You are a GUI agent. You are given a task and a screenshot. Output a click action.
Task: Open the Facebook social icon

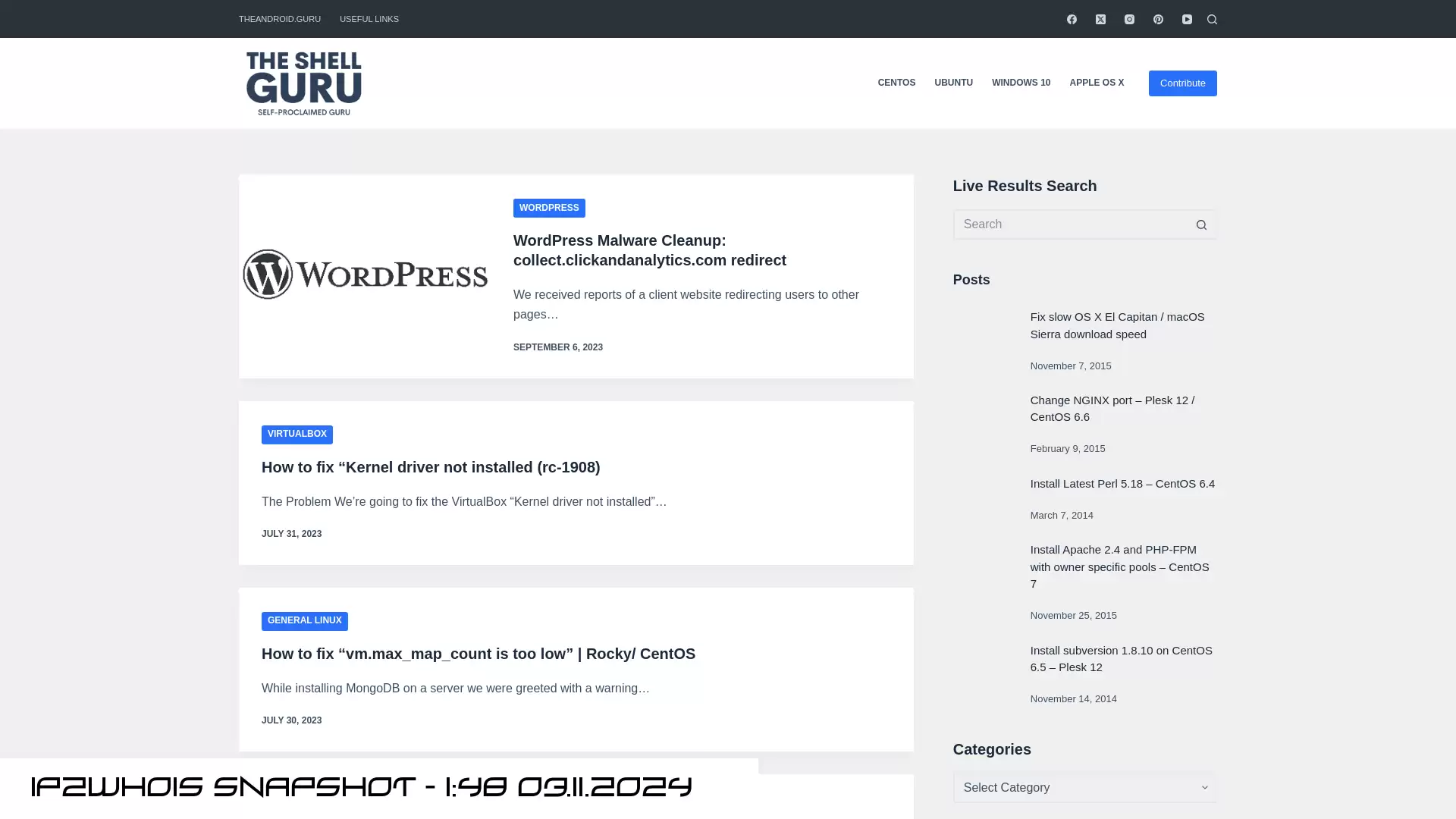pos(1072,19)
